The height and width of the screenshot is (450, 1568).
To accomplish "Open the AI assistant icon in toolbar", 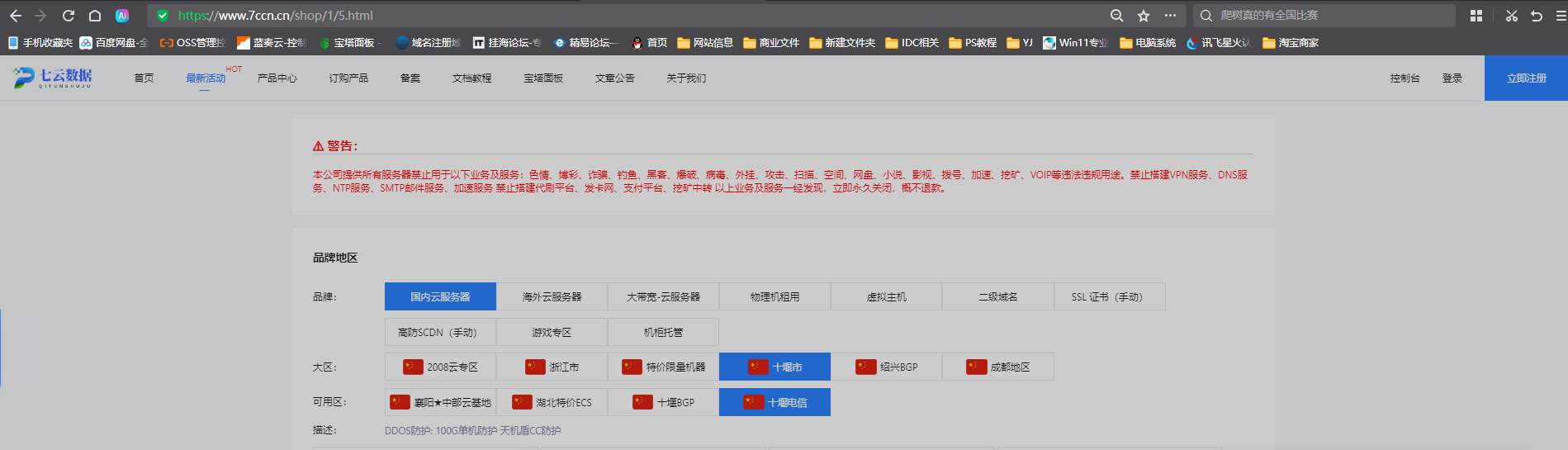I will coord(122,16).
